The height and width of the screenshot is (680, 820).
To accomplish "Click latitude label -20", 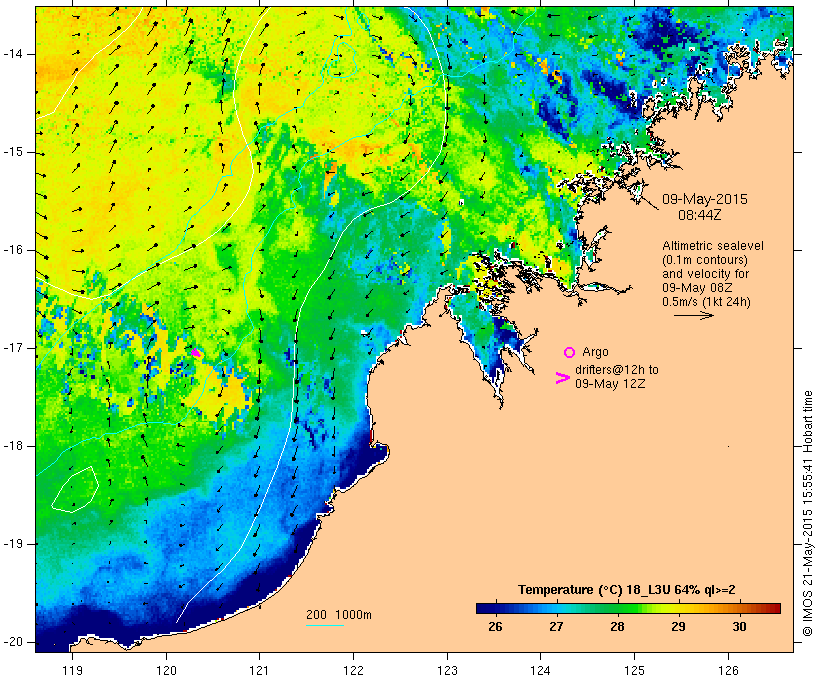I will [x=13, y=642].
